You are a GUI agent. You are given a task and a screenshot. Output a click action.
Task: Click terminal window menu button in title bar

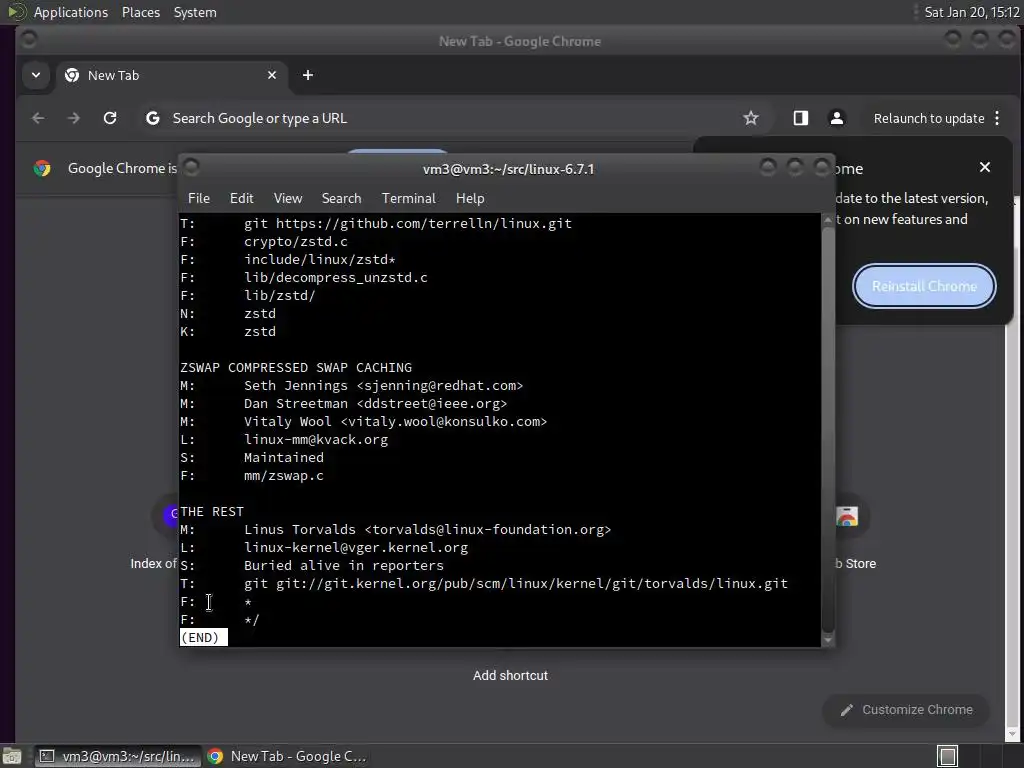coord(191,168)
